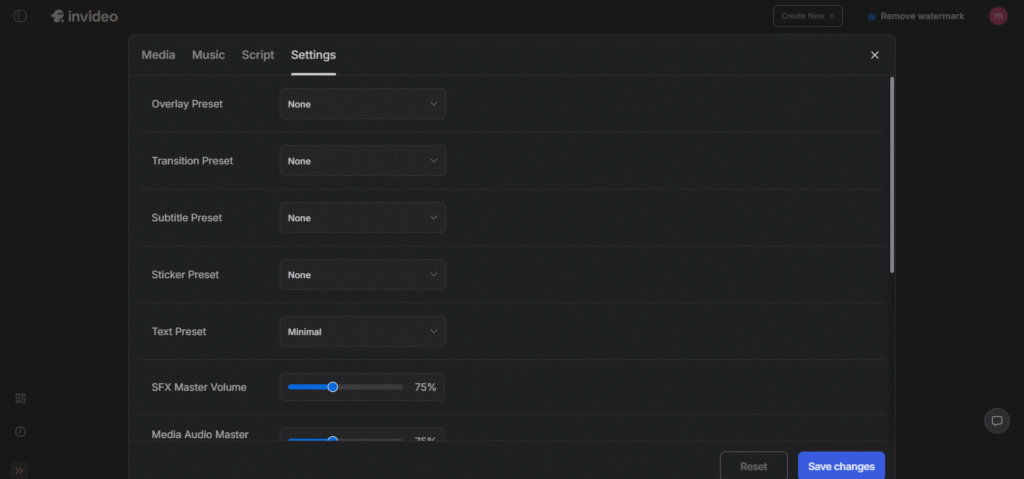1024x479 pixels.
Task: Click the Save changes button
Action: [841, 466]
